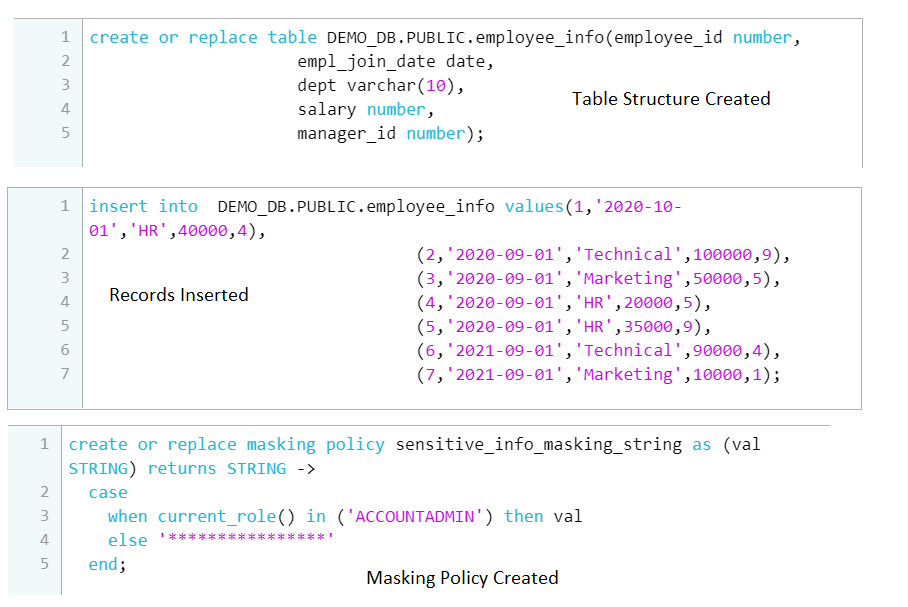Click the 'Masking Policy Created' caption

pyautogui.click(x=462, y=578)
